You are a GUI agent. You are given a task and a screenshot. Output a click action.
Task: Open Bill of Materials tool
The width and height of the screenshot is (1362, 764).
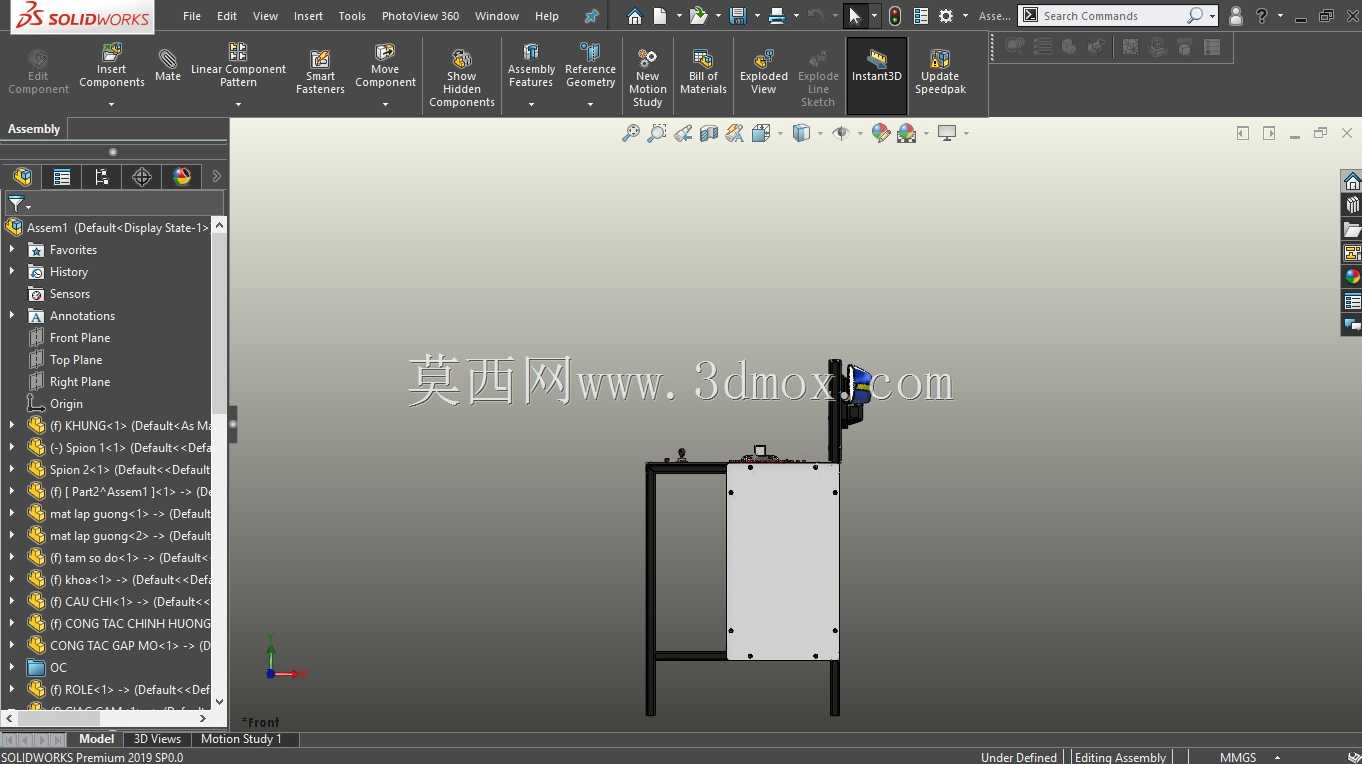tap(703, 72)
